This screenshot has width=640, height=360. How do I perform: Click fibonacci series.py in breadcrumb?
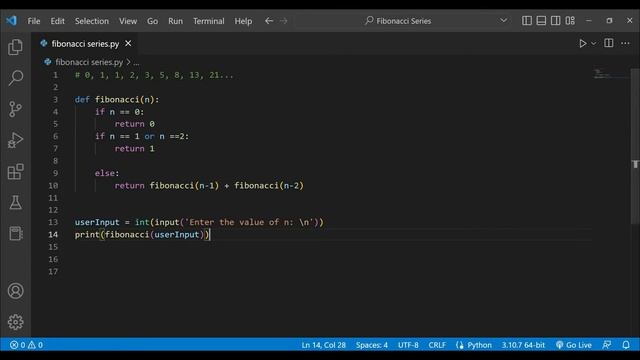click(x=89, y=62)
